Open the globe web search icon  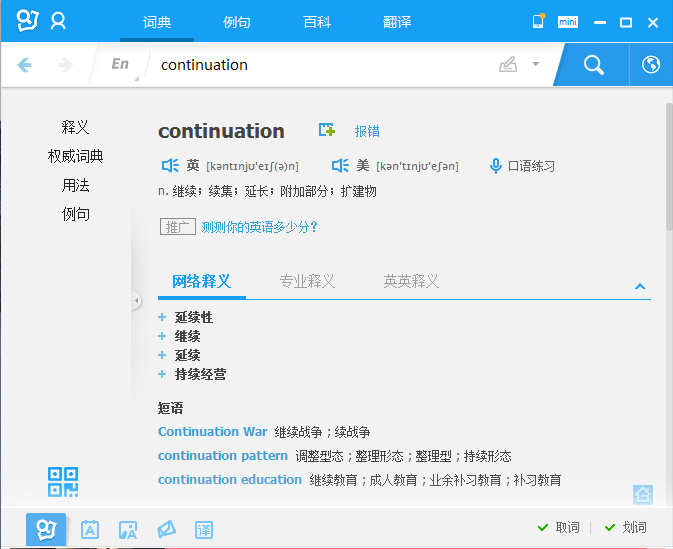[x=651, y=65]
